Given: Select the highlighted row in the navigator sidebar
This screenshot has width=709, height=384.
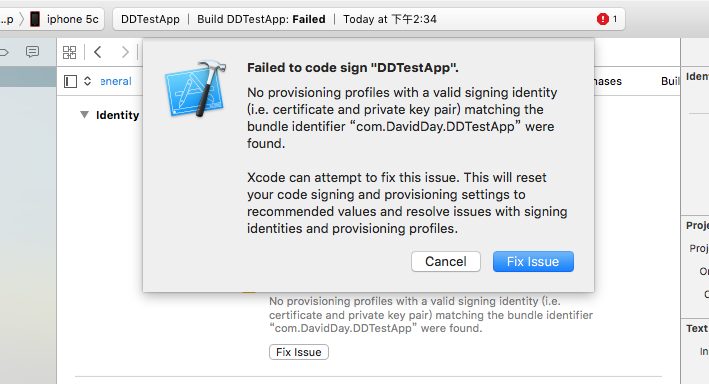Looking at the screenshot, I should (28, 77).
